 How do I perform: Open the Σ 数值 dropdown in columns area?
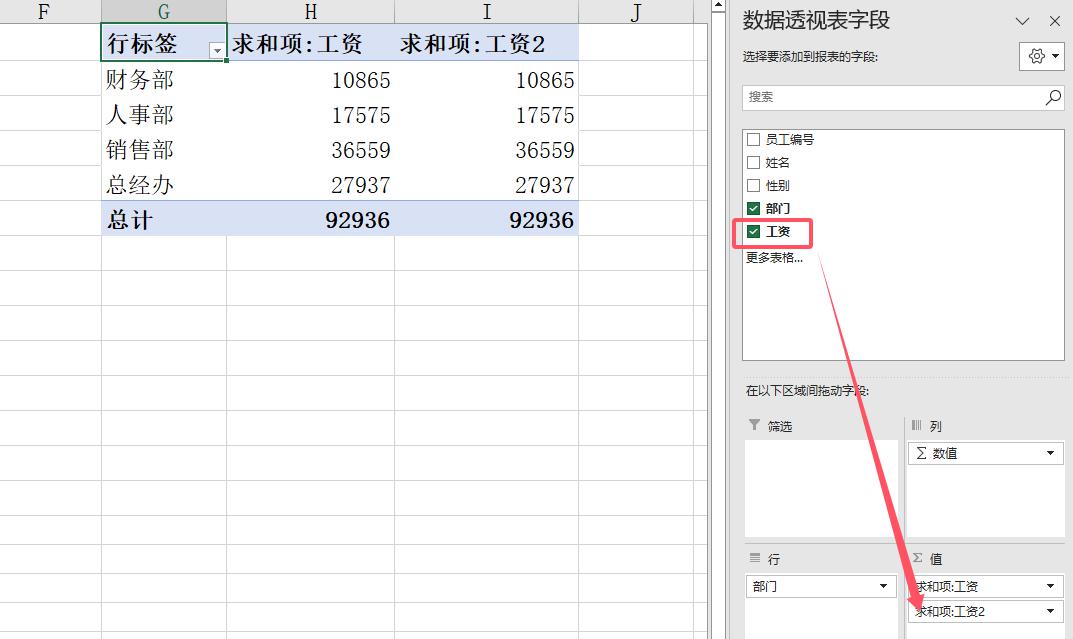[x=1050, y=453]
